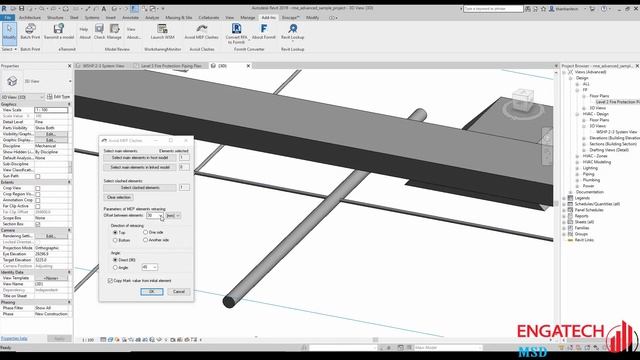Toggle the Sun Path checkbox in Properties
The width and height of the screenshot is (640, 360).
click(38, 176)
